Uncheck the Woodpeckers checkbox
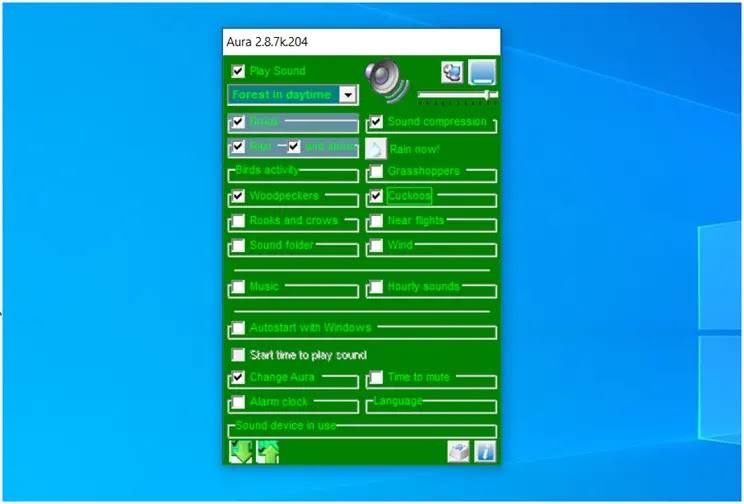This screenshot has height=504, width=744. coord(238,196)
